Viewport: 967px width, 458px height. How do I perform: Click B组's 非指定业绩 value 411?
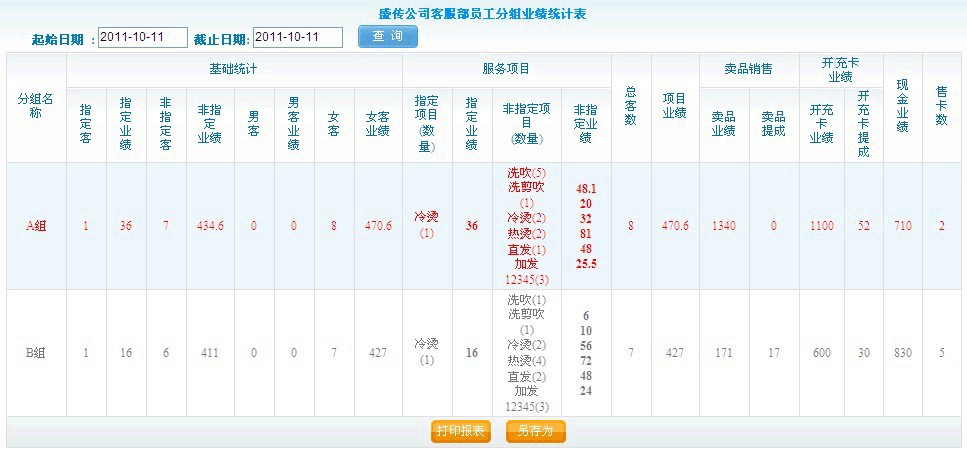point(210,352)
